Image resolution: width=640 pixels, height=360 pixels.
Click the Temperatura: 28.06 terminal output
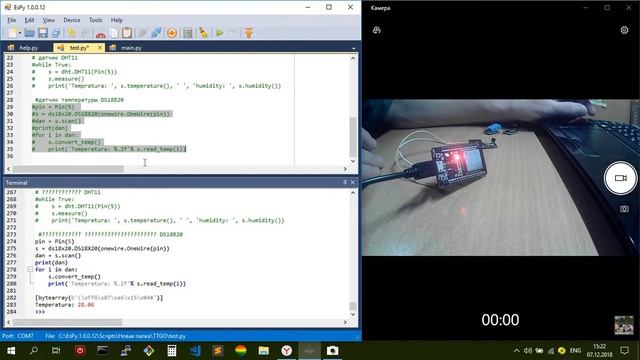tap(64, 305)
